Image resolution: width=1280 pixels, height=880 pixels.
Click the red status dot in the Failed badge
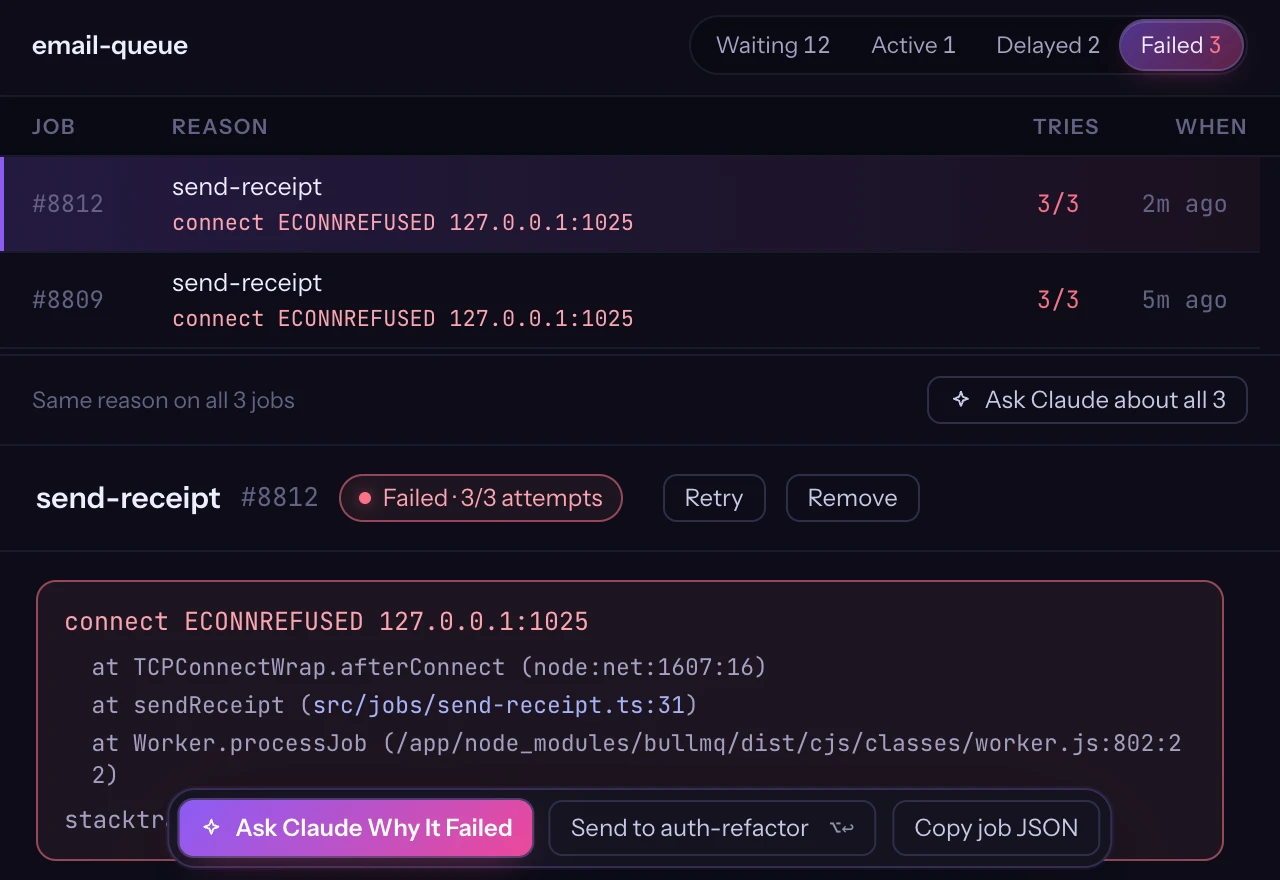click(365, 498)
